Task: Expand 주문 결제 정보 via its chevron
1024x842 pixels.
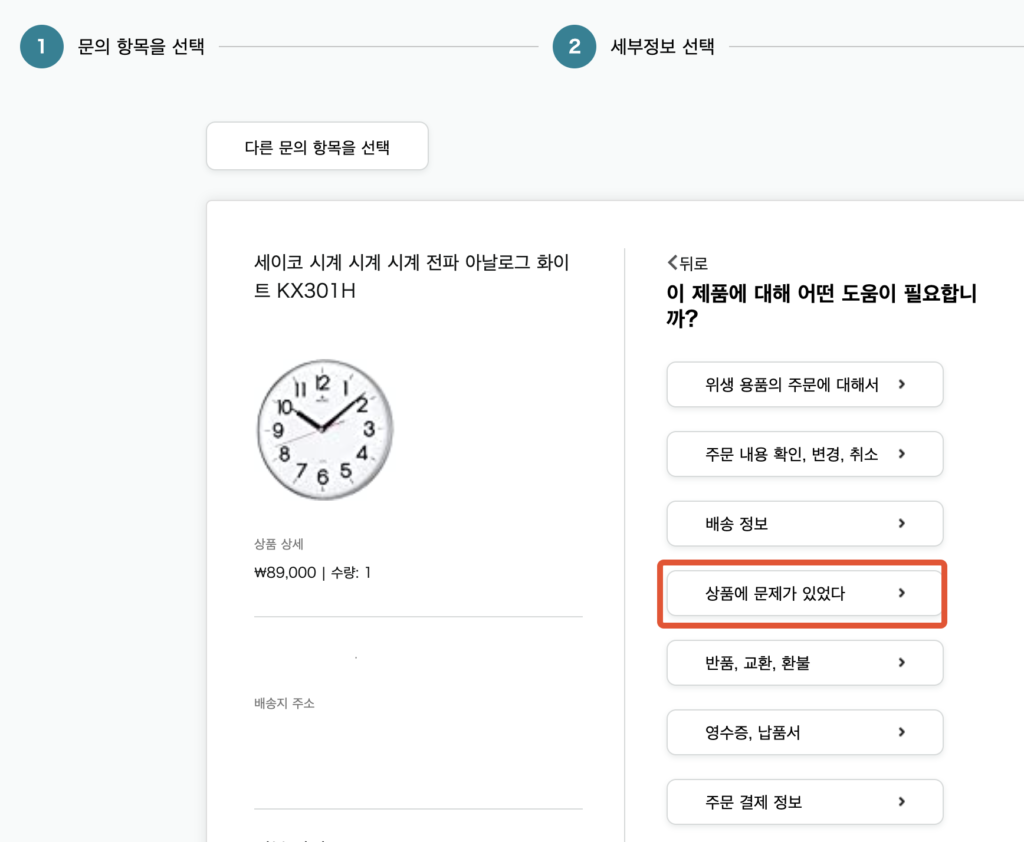Action: [x=901, y=801]
